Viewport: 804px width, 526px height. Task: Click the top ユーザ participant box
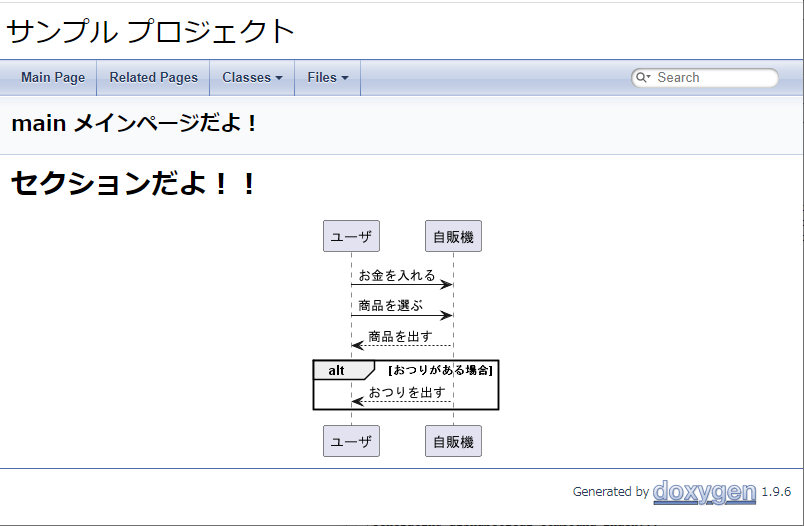point(351,236)
